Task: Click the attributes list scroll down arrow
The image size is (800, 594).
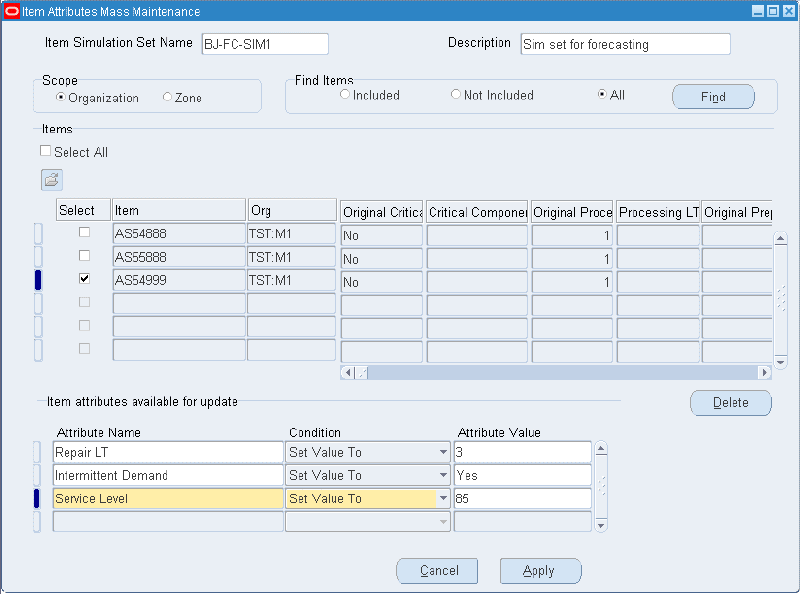Action: coord(601,525)
